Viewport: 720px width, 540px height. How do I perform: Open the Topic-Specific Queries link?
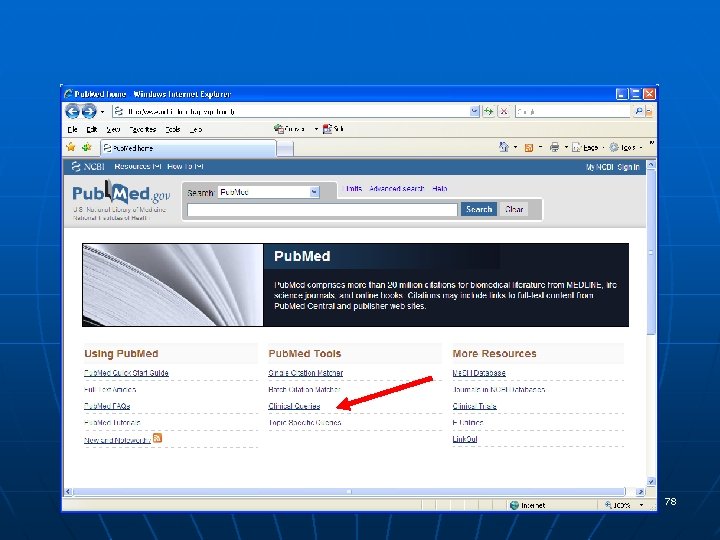coord(304,422)
